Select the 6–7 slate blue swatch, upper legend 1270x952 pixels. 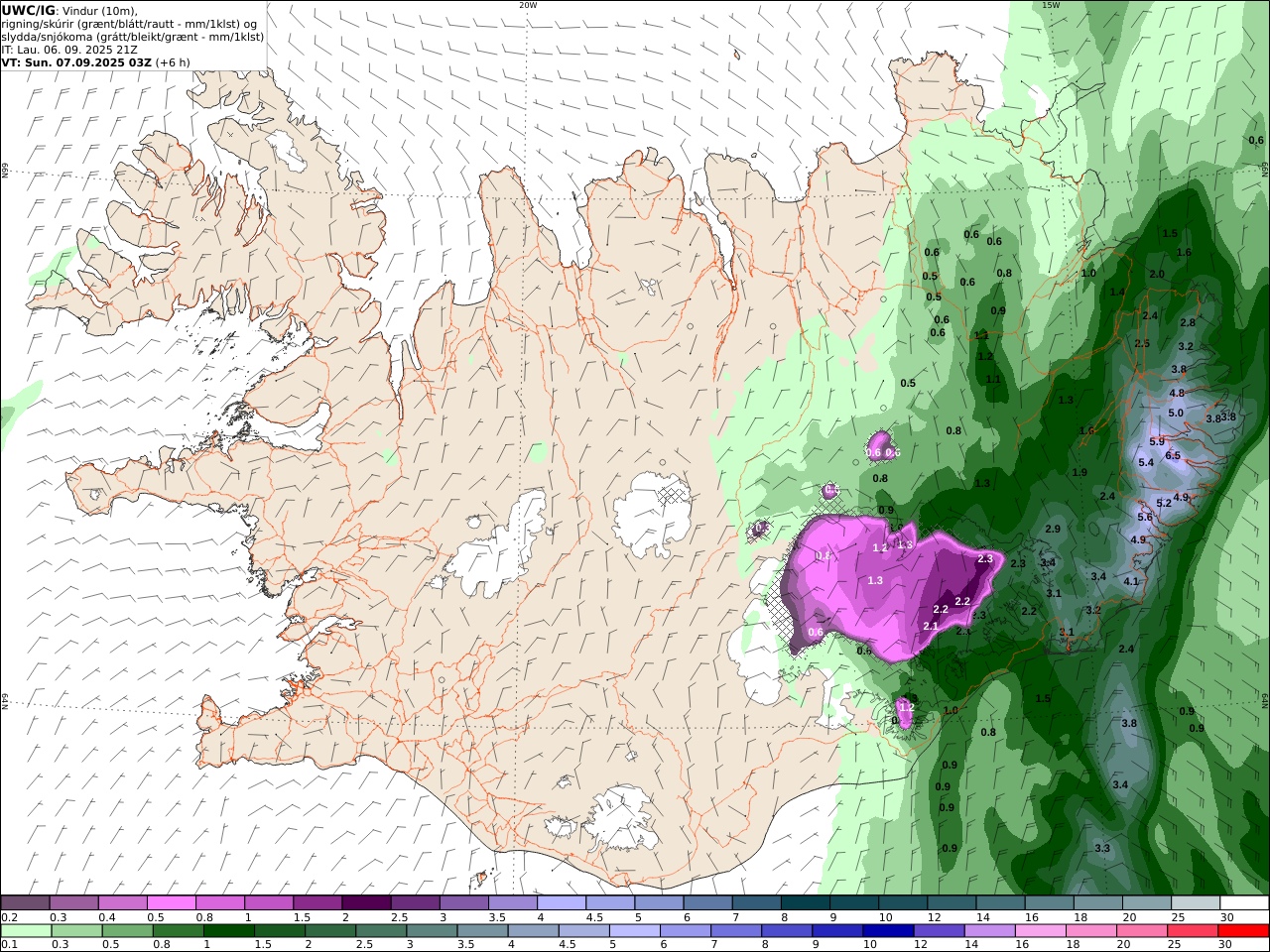pos(707,903)
